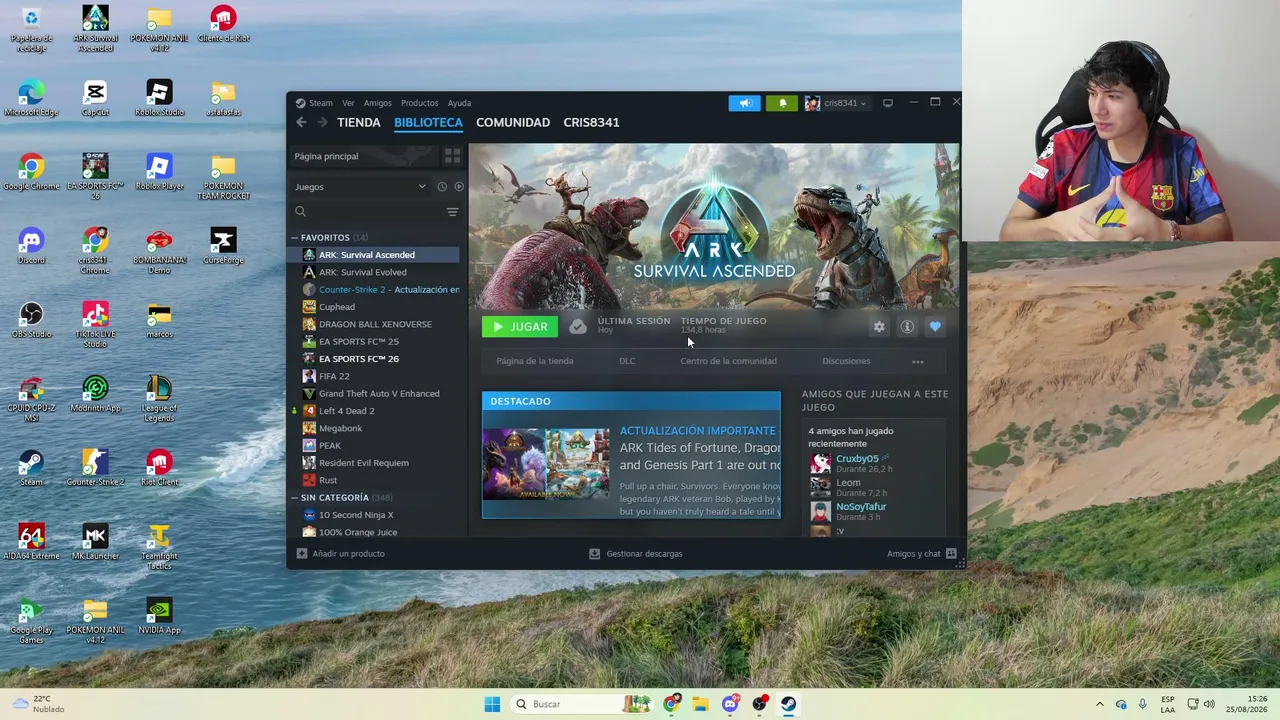Viewport: 1280px width, 720px height.
Task: Open the CapCut desktop shortcut
Action: pos(95,99)
